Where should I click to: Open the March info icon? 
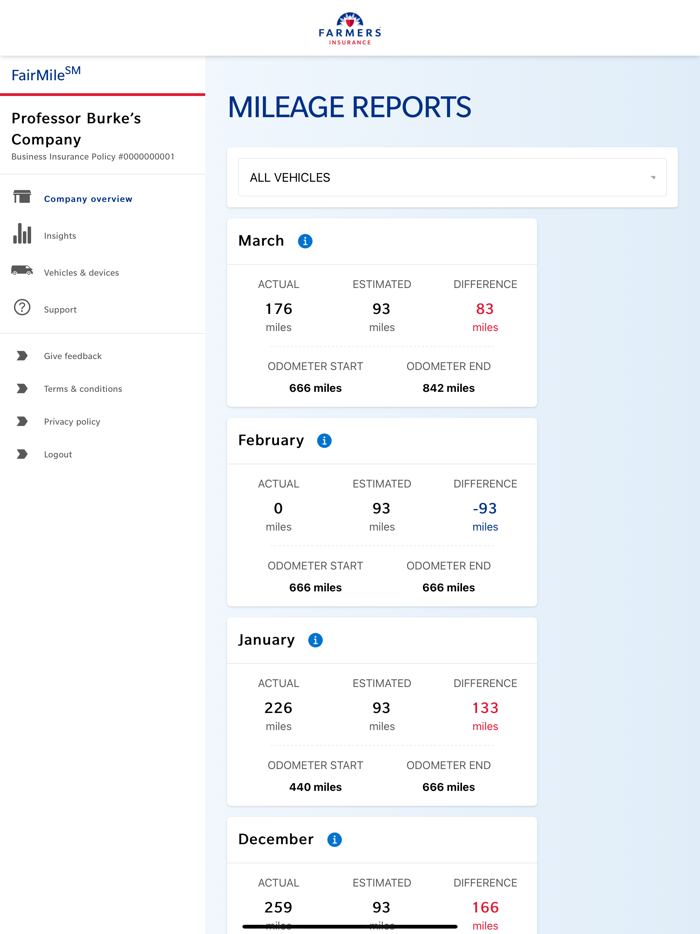tap(305, 241)
